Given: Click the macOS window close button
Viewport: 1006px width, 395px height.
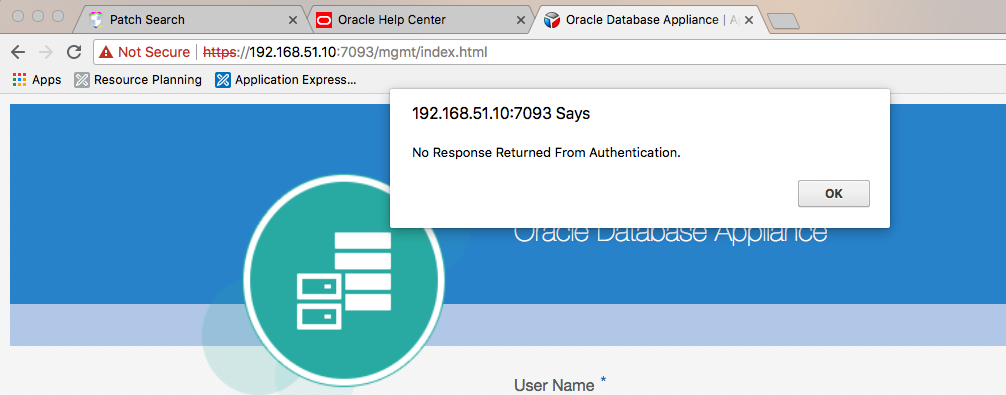Looking at the screenshot, I should click(18, 16).
